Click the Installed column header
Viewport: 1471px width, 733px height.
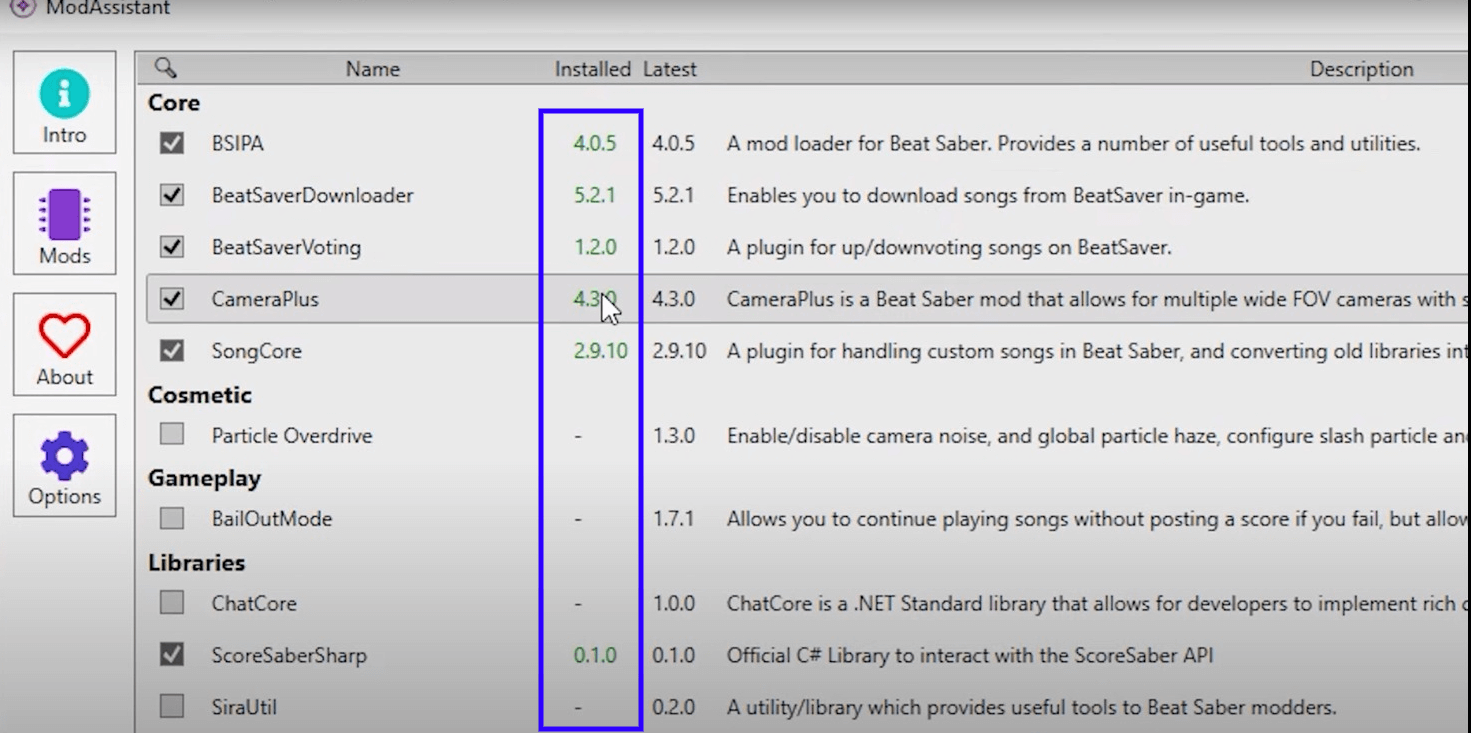(593, 69)
